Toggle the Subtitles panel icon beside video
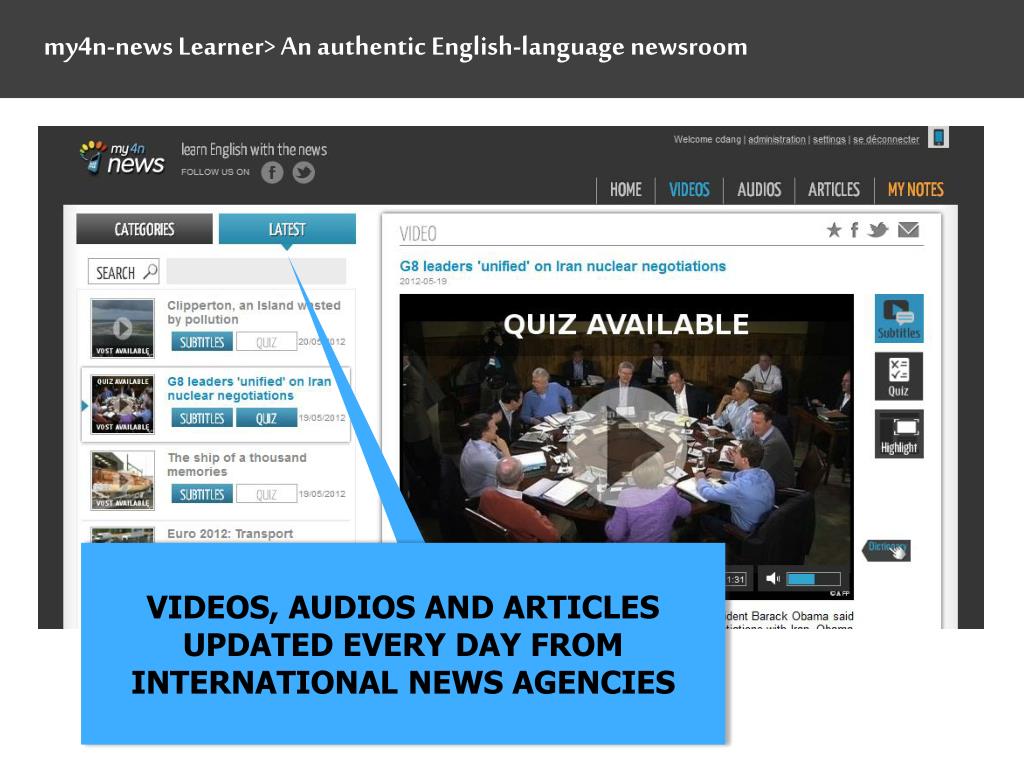The width and height of the screenshot is (1024, 768). (899, 319)
